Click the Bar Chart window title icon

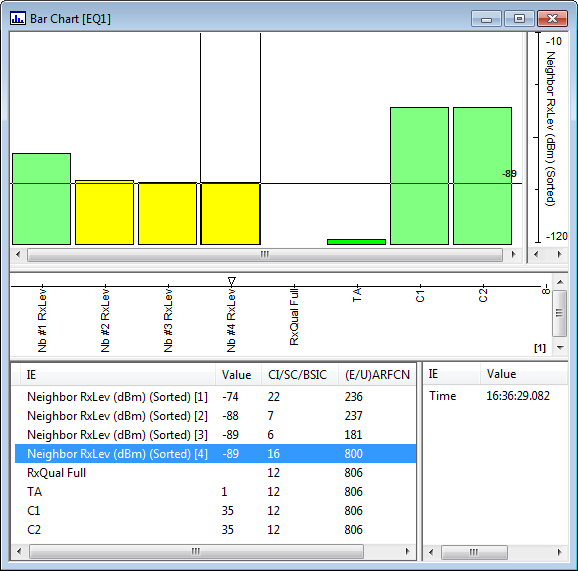[x=18, y=18]
